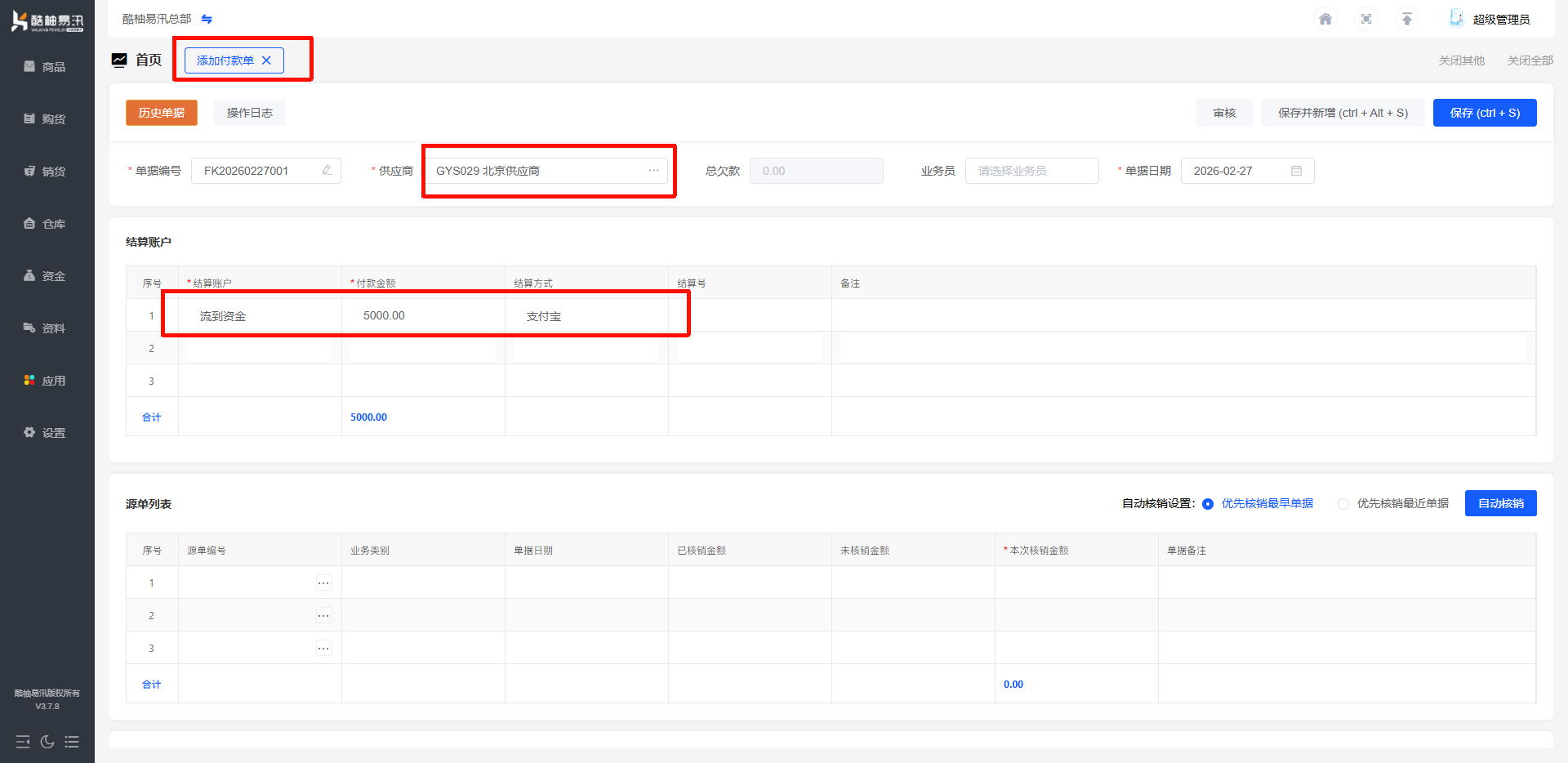Open the 供应商 selector ellipsis

(653, 171)
